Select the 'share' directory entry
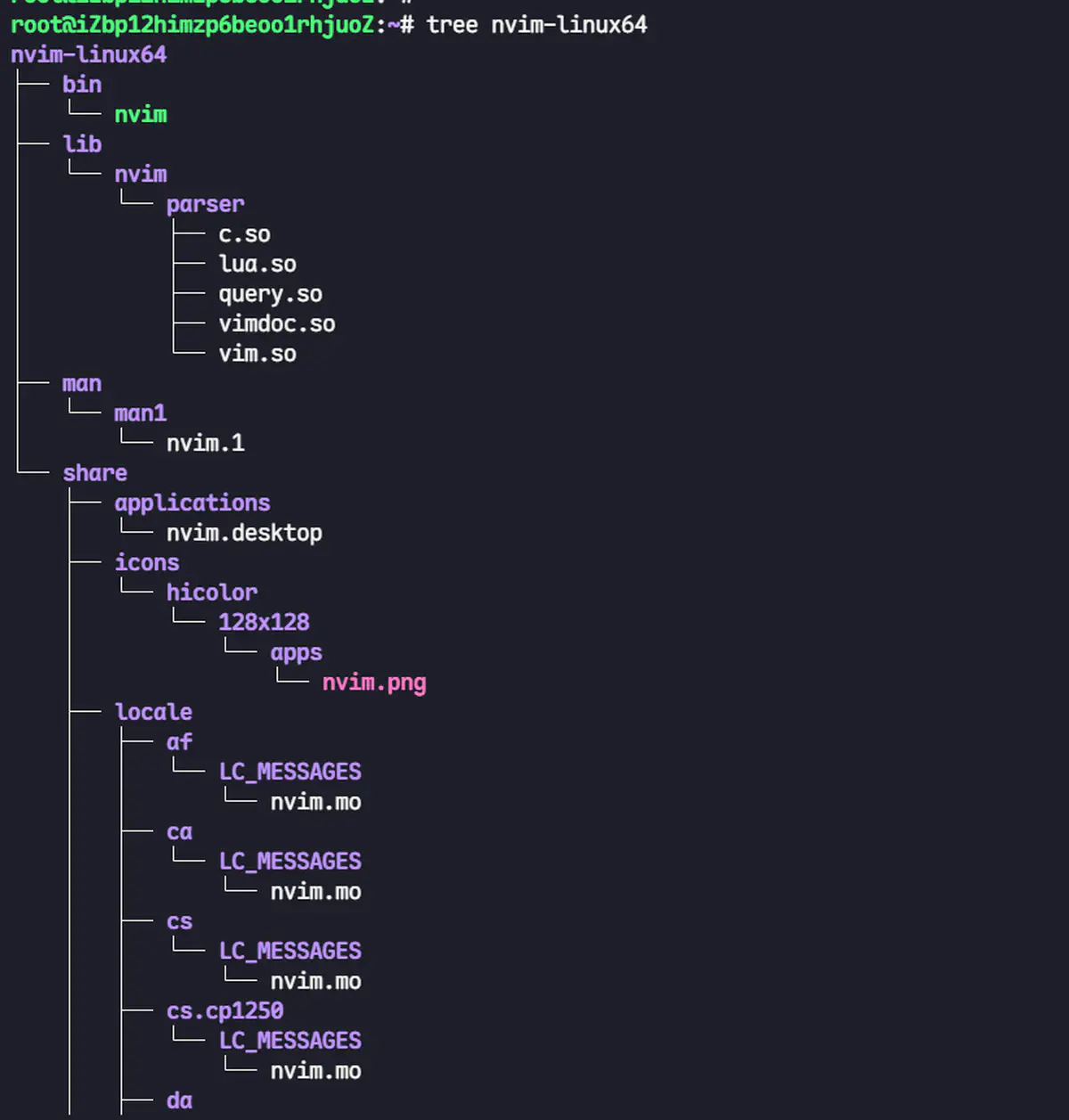The image size is (1069, 1120). coord(94,473)
